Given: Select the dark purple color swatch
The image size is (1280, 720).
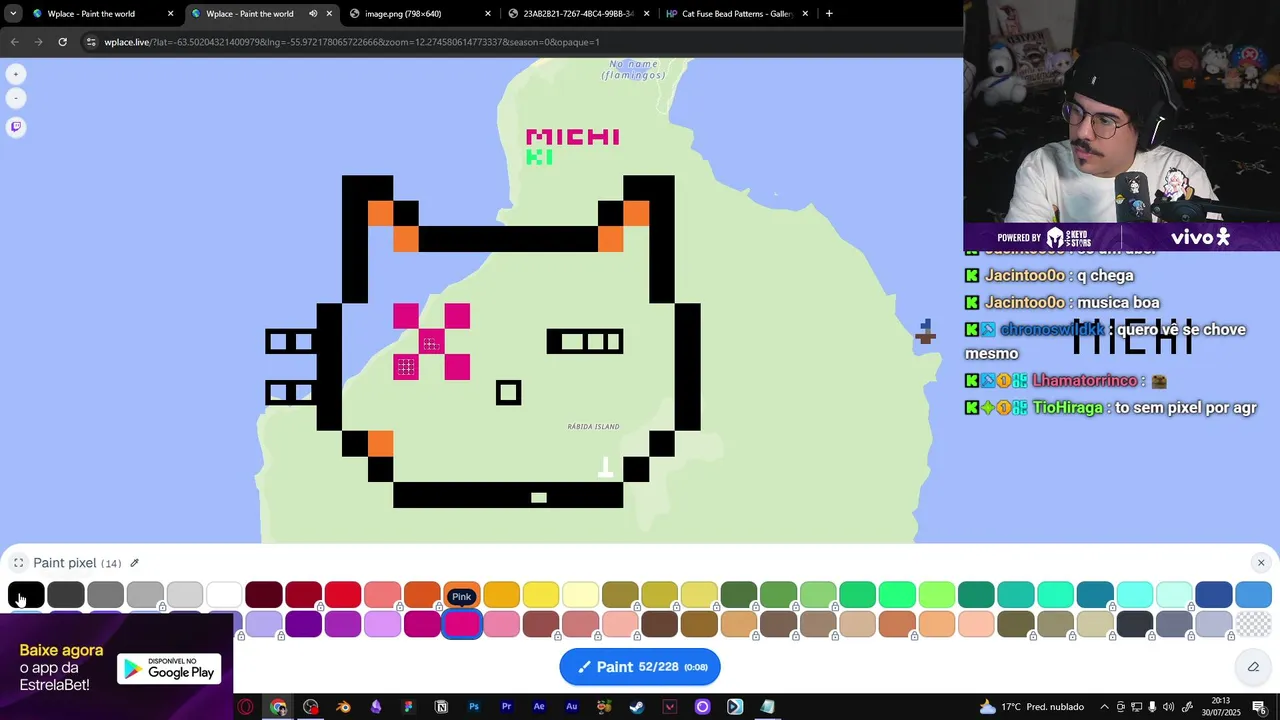Looking at the screenshot, I should coord(303,624).
